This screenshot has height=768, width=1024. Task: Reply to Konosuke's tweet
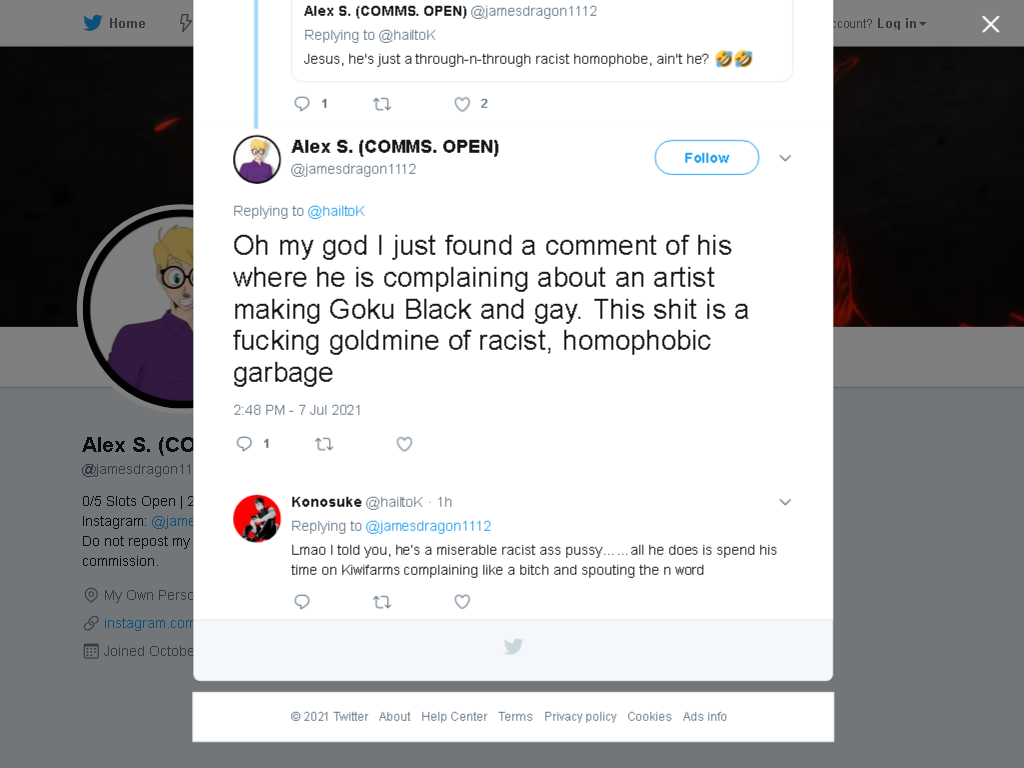[x=302, y=601]
